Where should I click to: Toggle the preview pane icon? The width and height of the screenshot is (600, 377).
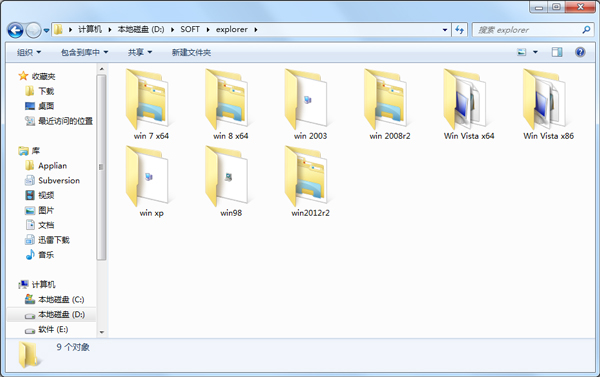pyautogui.click(x=557, y=52)
